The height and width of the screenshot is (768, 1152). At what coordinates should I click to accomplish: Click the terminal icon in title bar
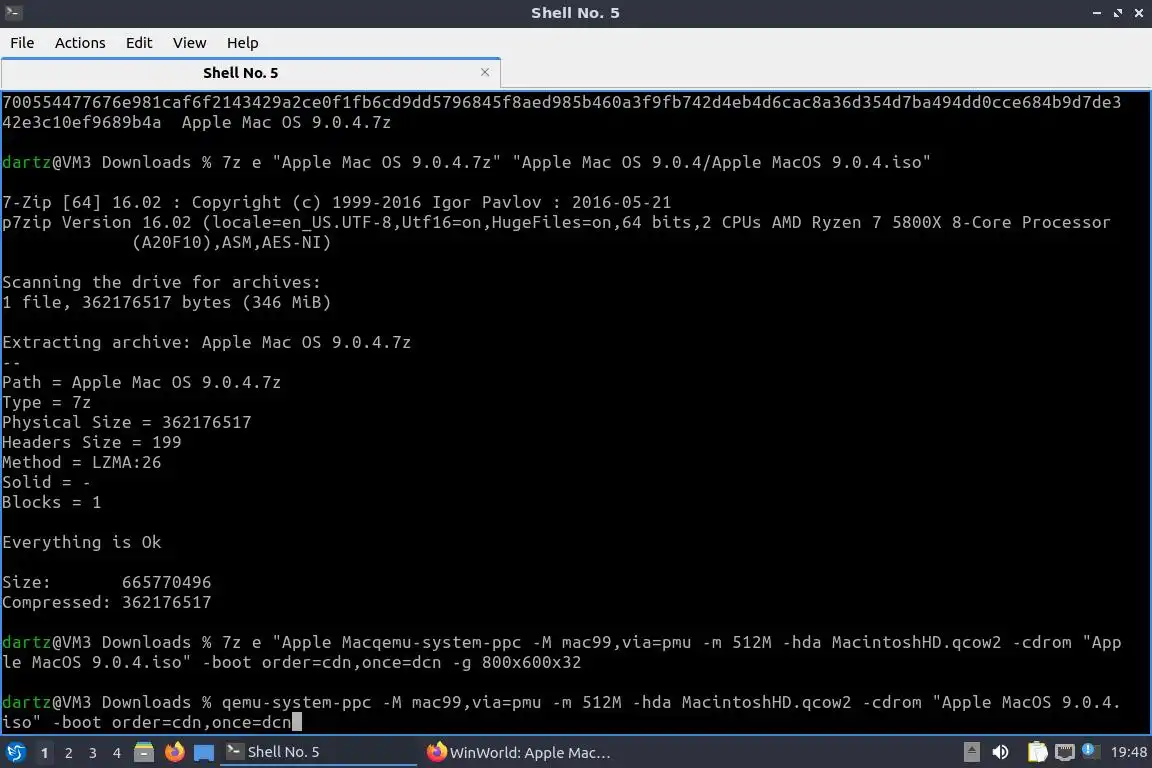[13, 12]
